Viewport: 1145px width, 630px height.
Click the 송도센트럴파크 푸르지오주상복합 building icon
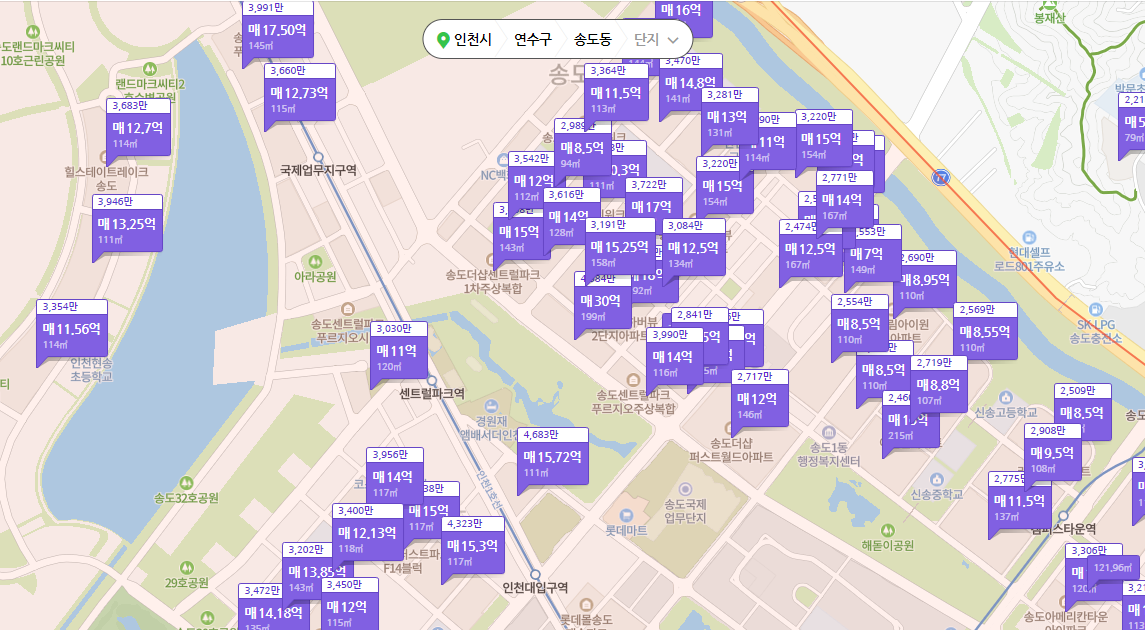pyautogui.click(x=633, y=380)
